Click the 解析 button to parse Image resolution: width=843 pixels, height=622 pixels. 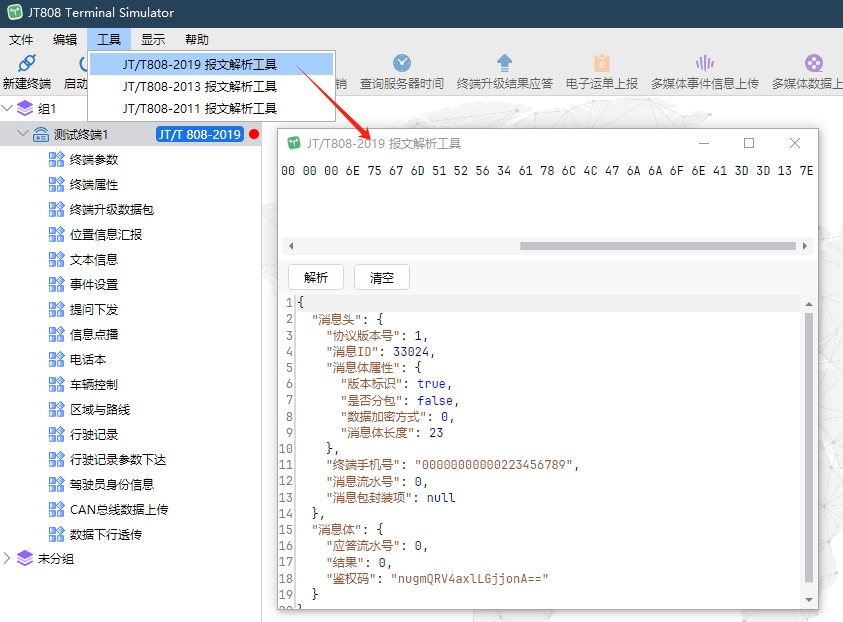pos(315,277)
